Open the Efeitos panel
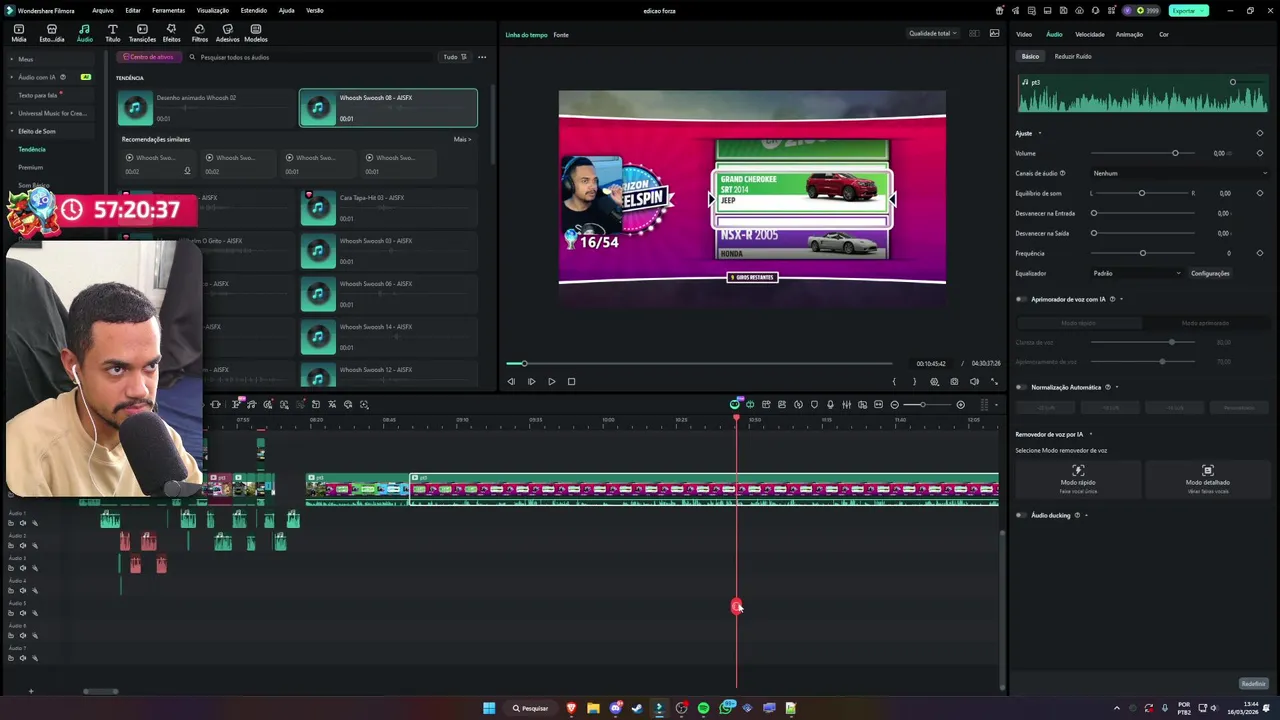 coord(171,33)
